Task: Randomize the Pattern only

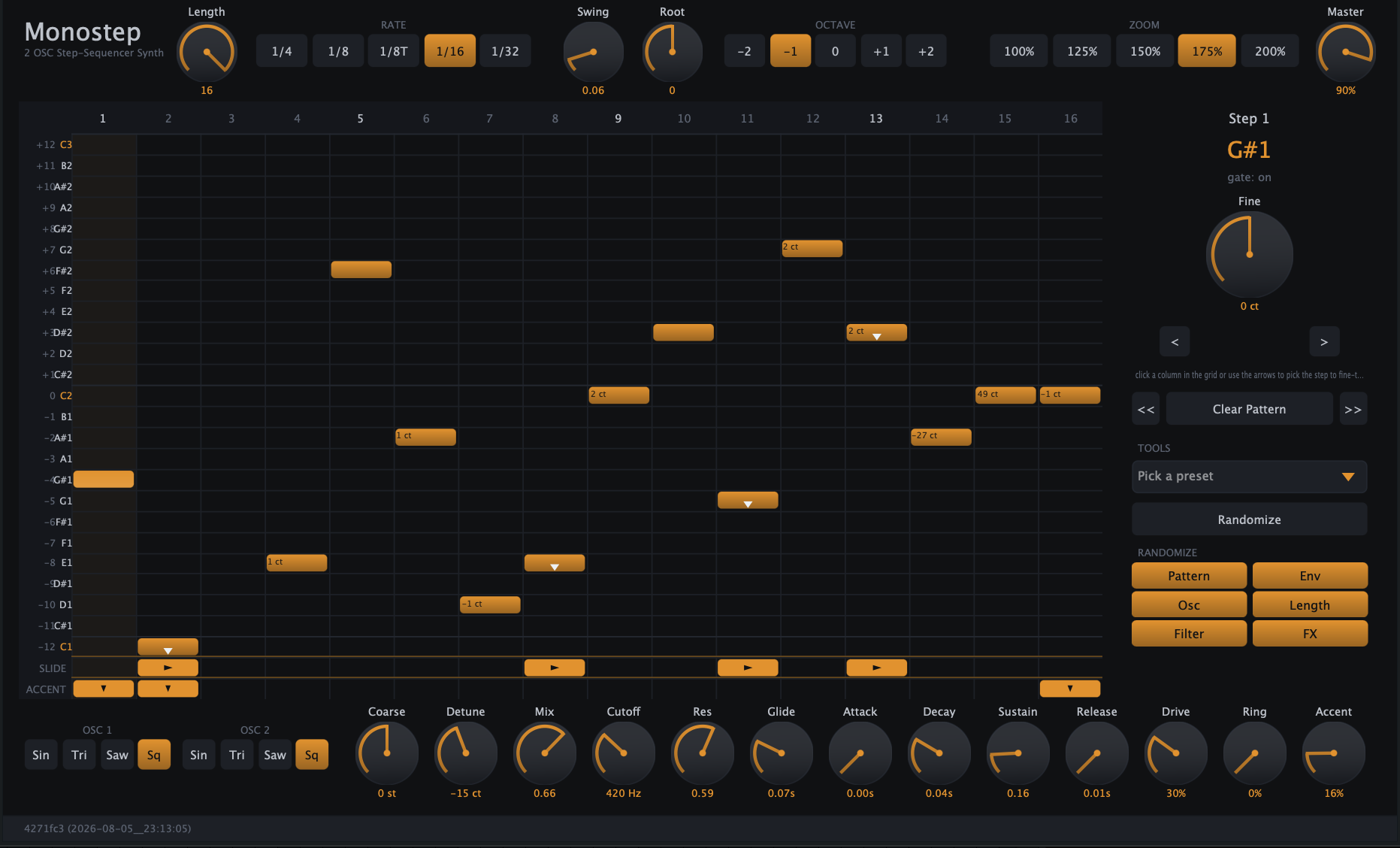Action: [1189, 576]
